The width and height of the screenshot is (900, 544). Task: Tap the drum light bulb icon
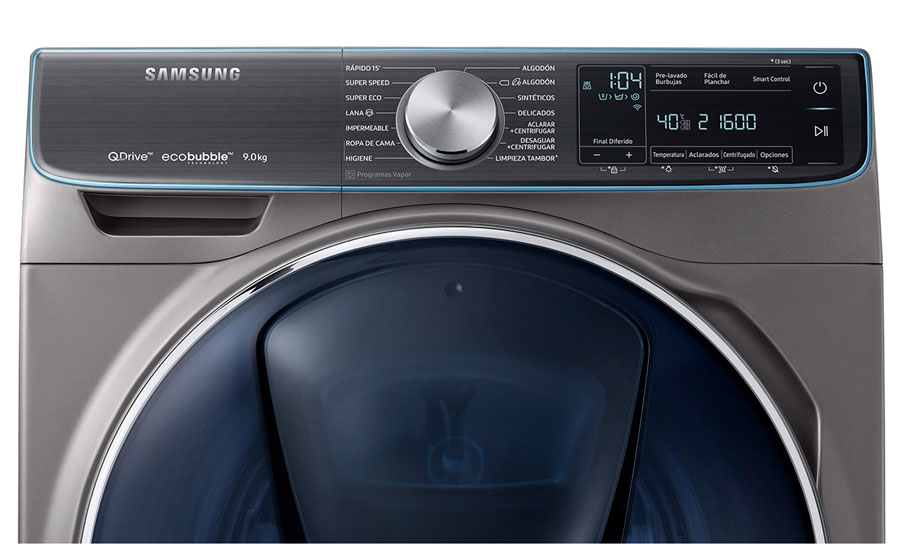(669, 169)
